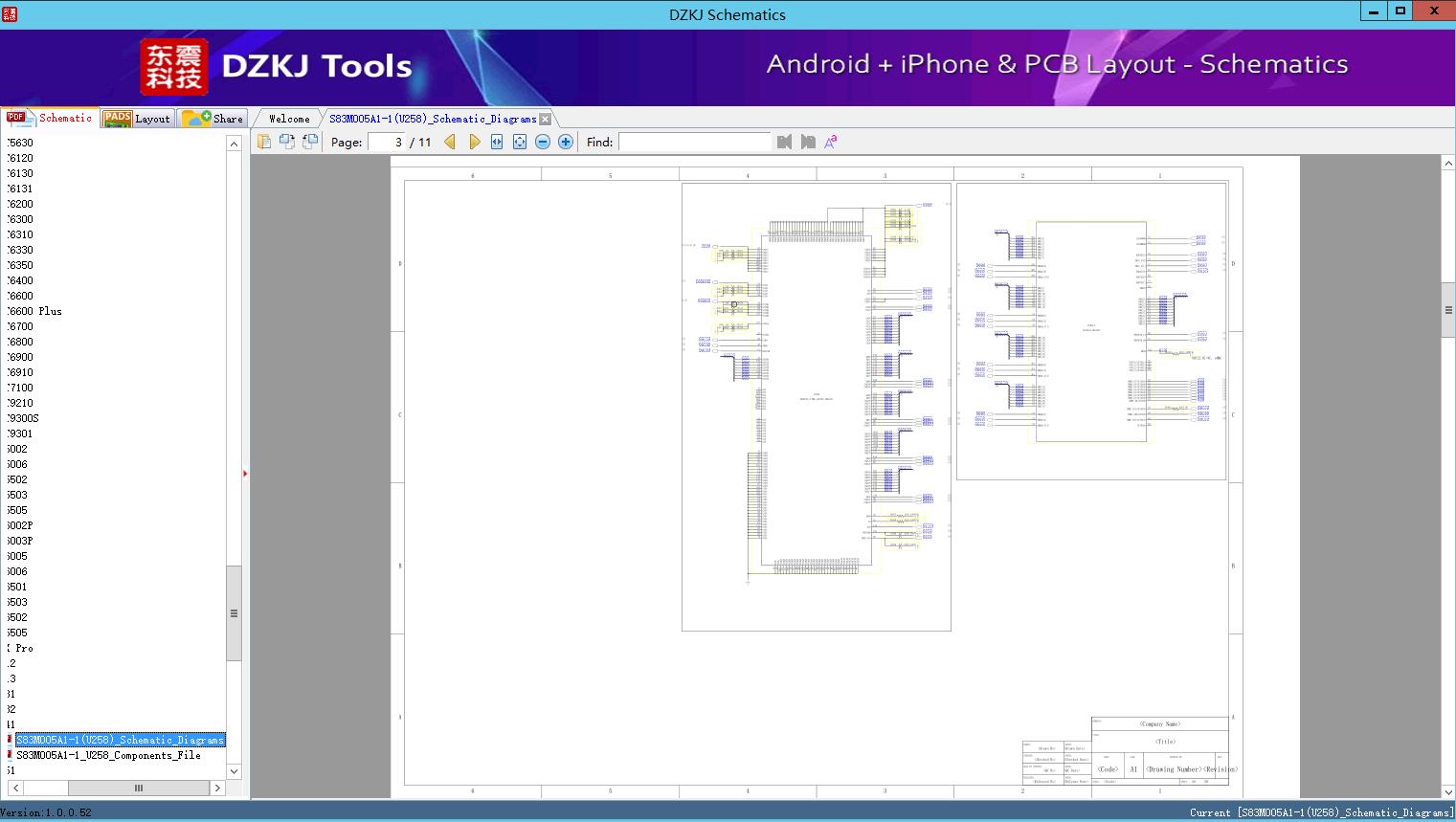Select the 5630 item in the list
The height and width of the screenshot is (822, 1456).
20,143
